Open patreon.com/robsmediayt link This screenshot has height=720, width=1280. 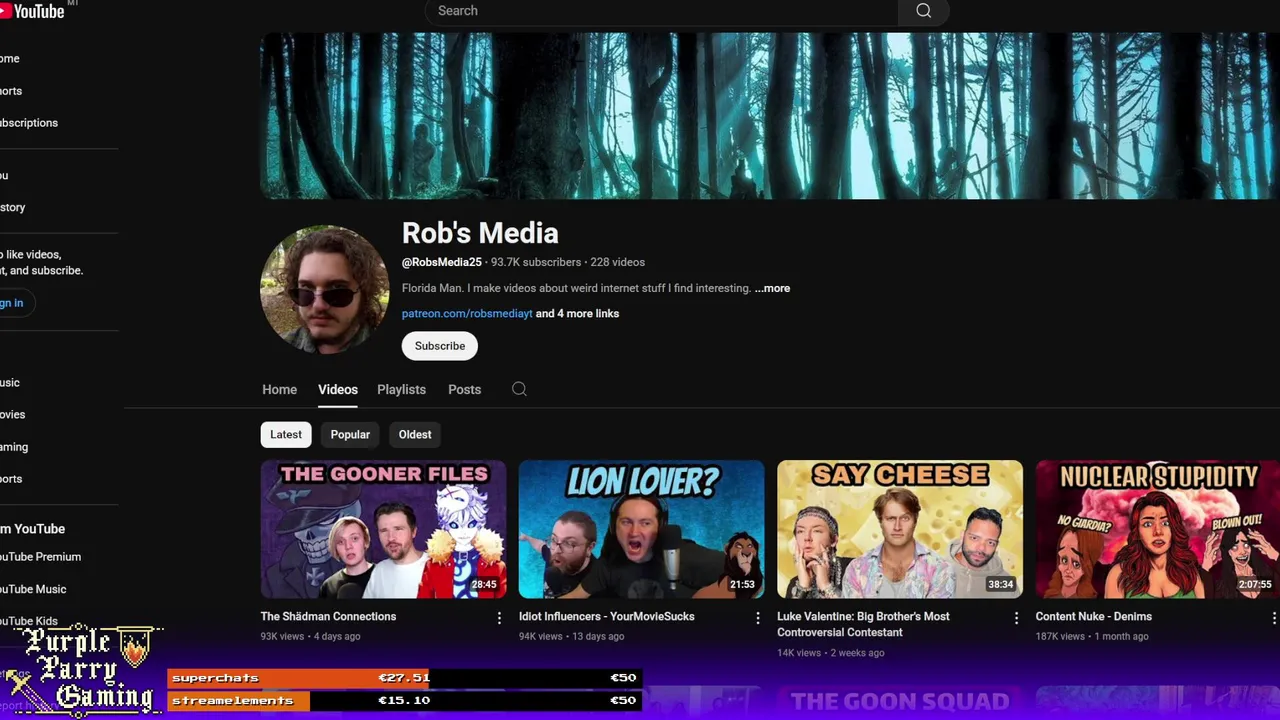tap(467, 313)
